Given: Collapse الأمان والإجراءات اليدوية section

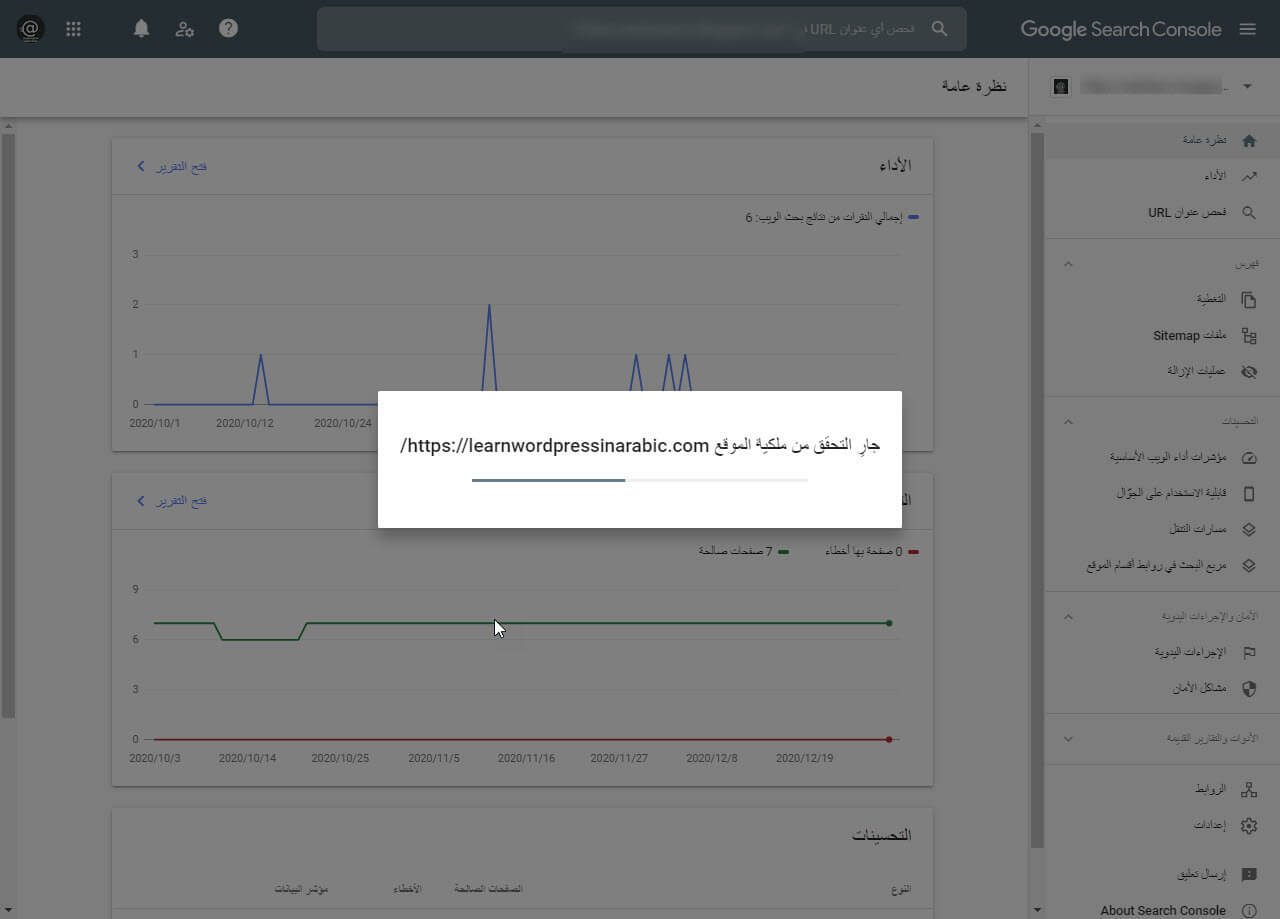Looking at the screenshot, I should coord(1068,617).
